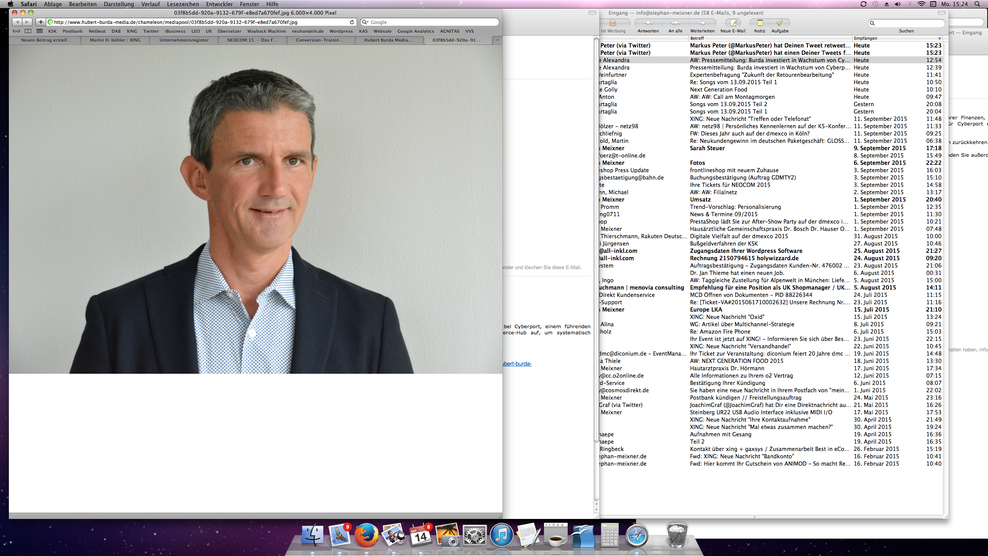Click the Weiterleiten forward button

point(702,25)
